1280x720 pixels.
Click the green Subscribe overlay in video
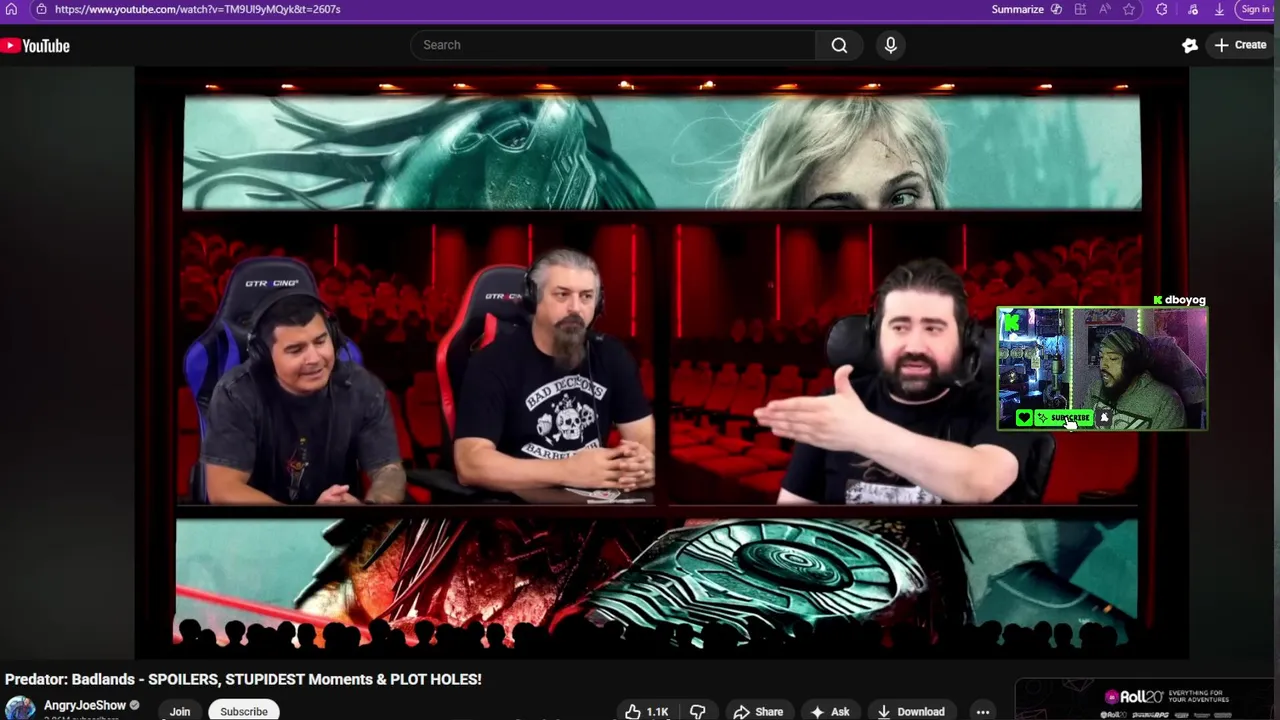click(1064, 418)
